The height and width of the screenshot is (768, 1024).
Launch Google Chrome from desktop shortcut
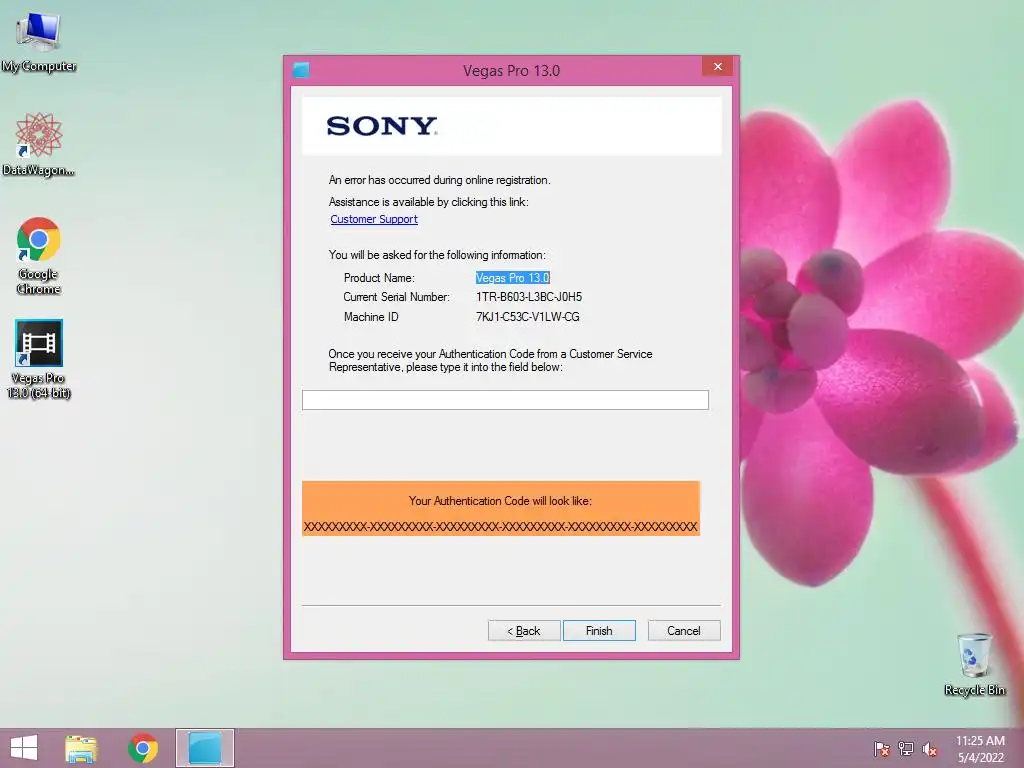pyautogui.click(x=39, y=255)
